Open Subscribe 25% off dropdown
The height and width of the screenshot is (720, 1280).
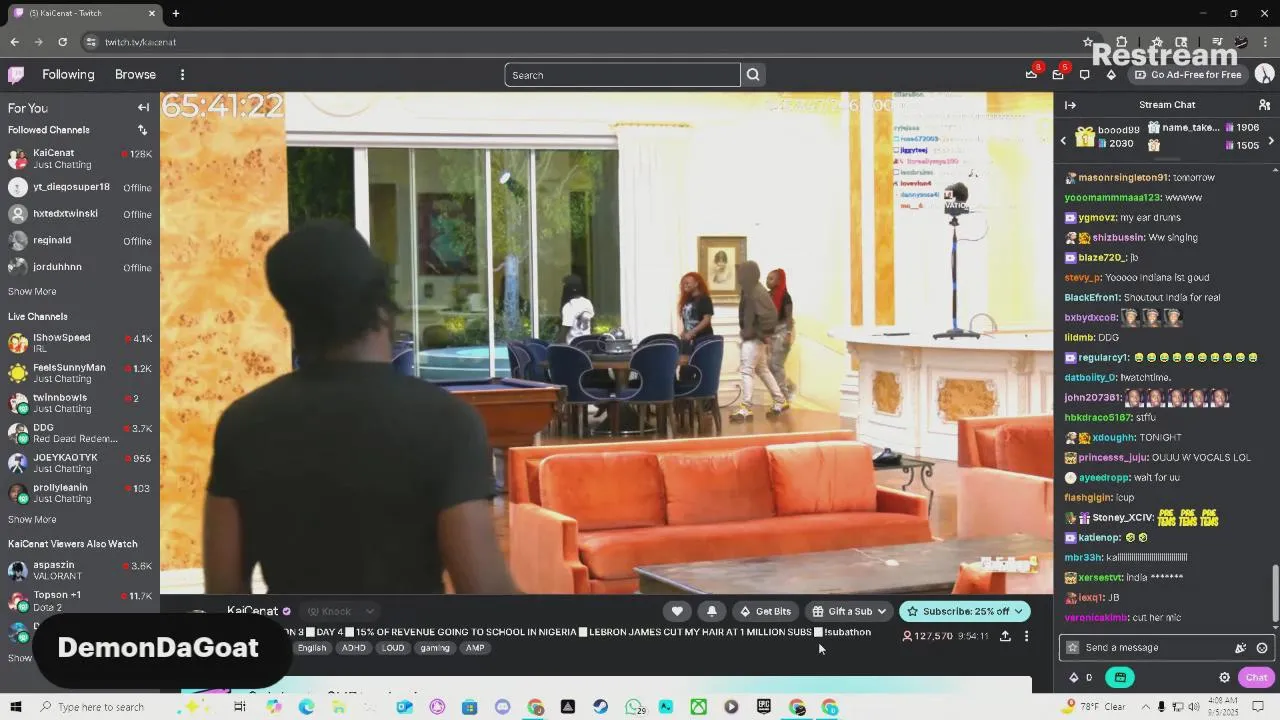click(x=965, y=611)
